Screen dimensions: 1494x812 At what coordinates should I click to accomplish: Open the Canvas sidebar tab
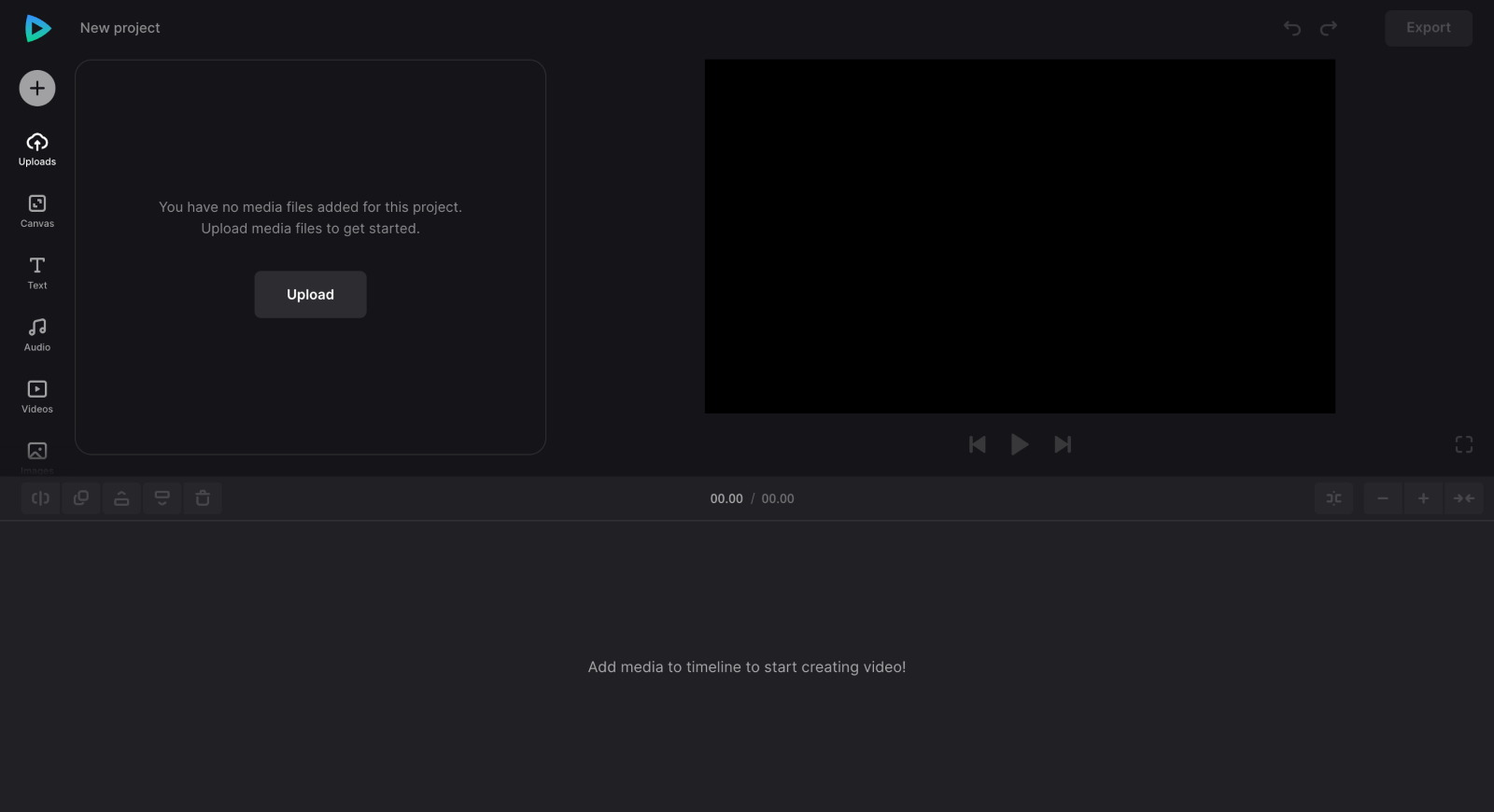[37, 211]
